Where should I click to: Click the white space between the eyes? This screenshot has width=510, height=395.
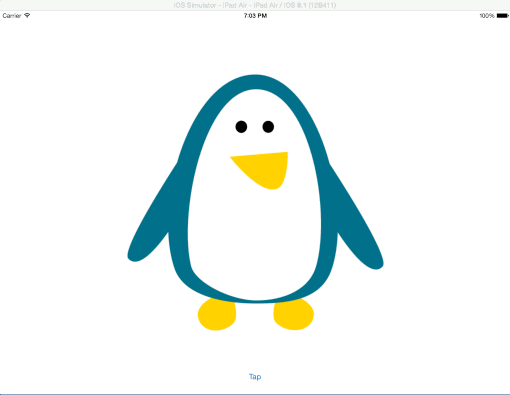coord(255,127)
